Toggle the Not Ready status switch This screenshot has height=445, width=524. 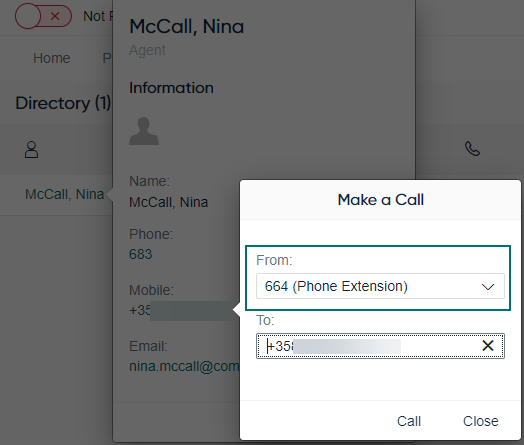click(x=43, y=16)
